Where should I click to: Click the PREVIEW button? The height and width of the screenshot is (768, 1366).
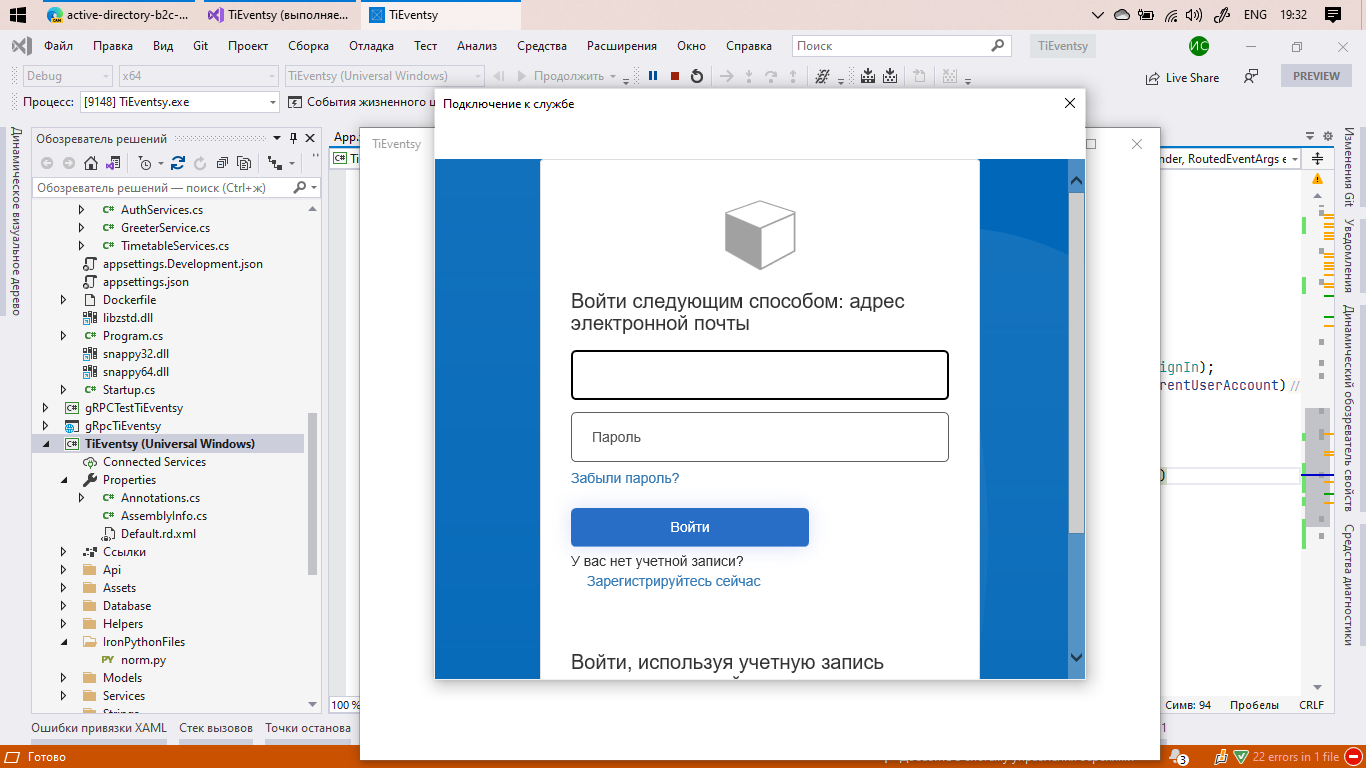click(x=1316, y=76)
